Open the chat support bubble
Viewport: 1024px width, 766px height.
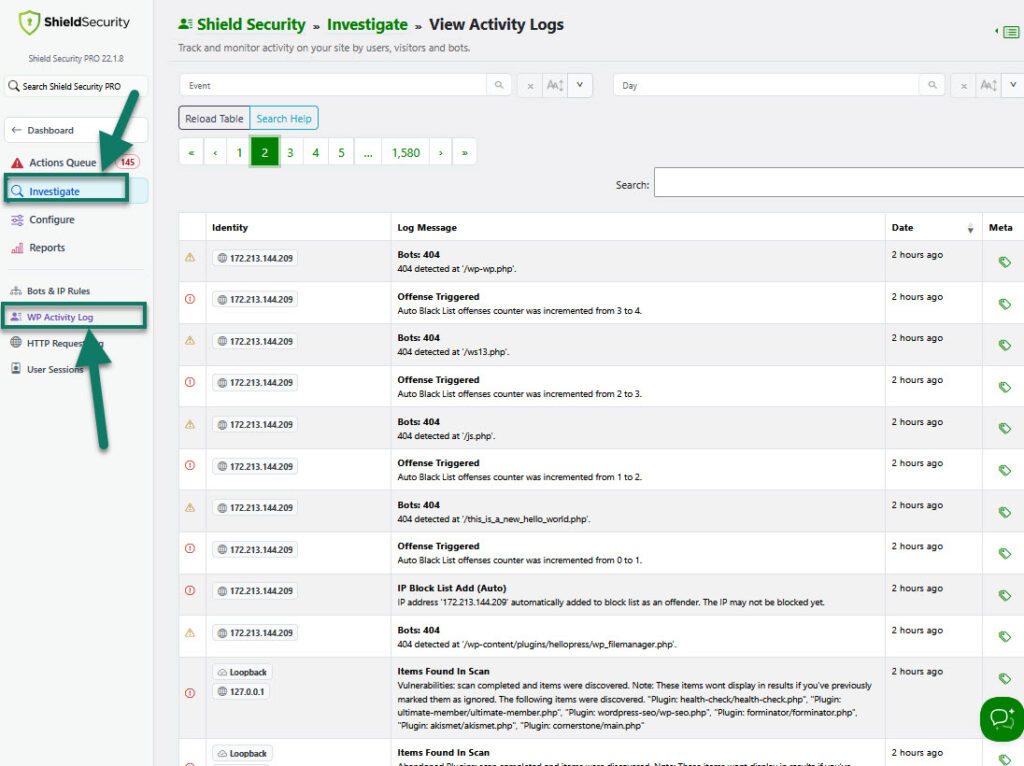(1002, 718)
